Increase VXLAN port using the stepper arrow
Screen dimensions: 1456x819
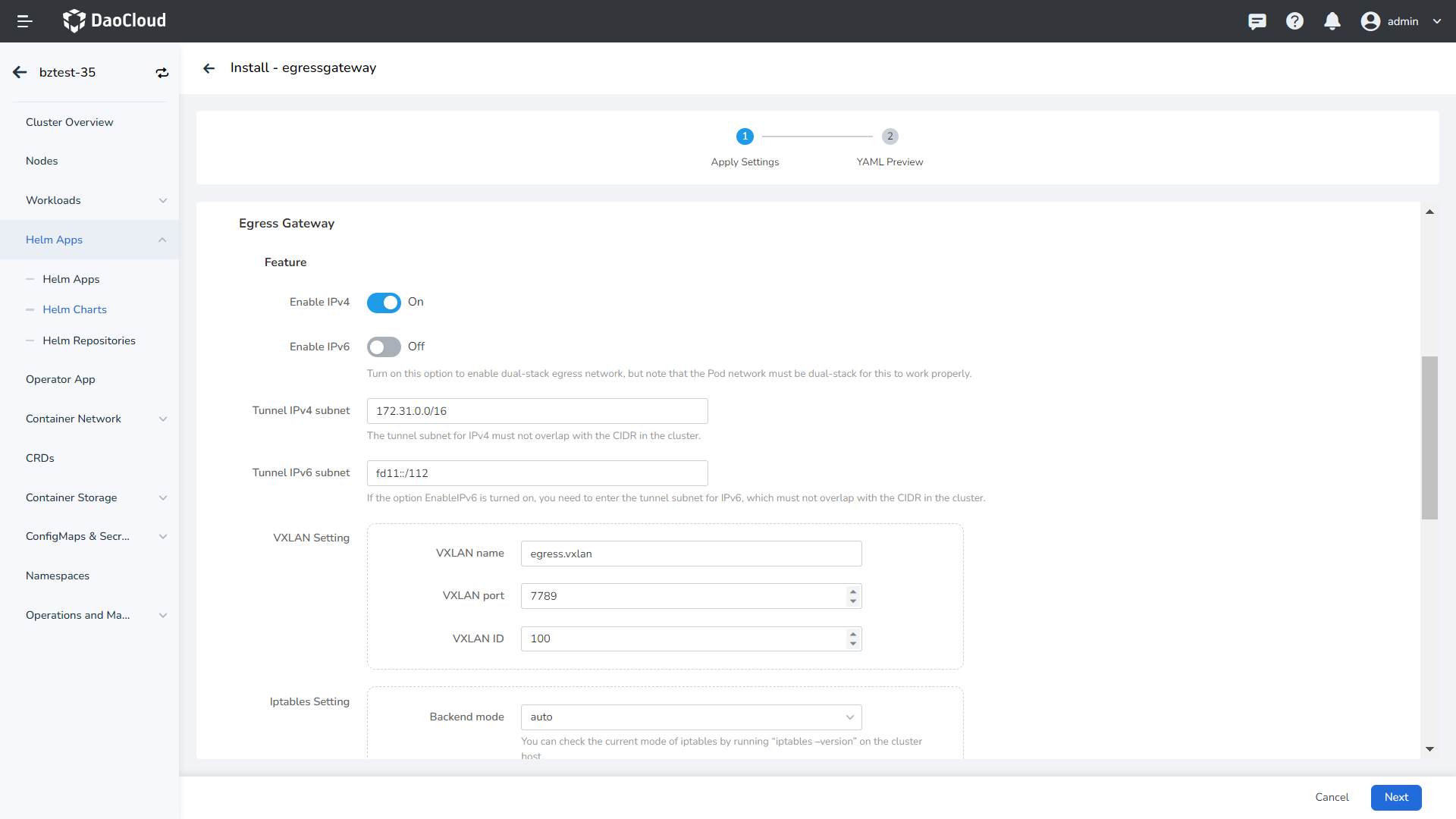[852, 591]
